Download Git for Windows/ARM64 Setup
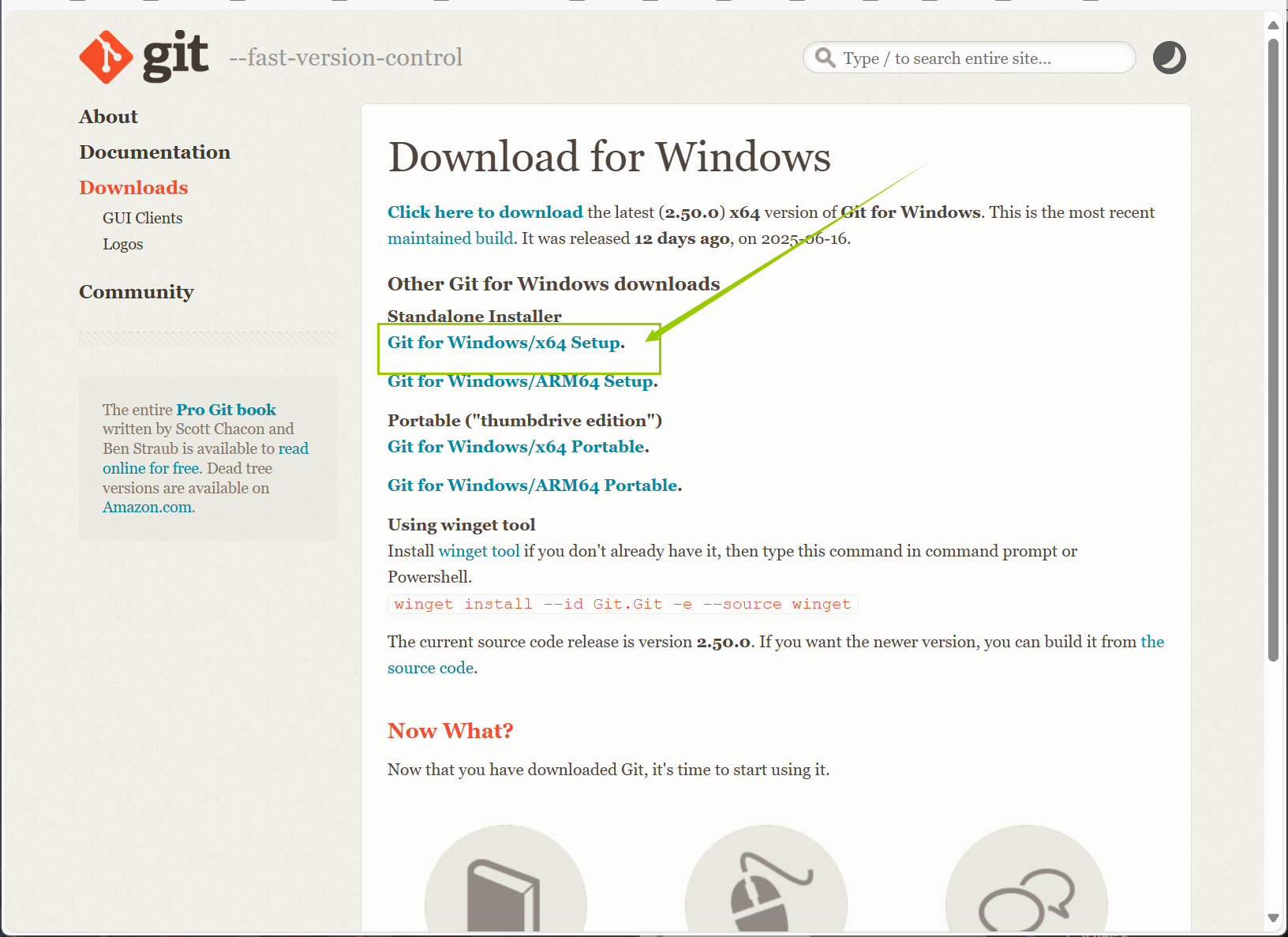Screen dimensions: 1288x937 pyautogui.click(x=520, y=381)
